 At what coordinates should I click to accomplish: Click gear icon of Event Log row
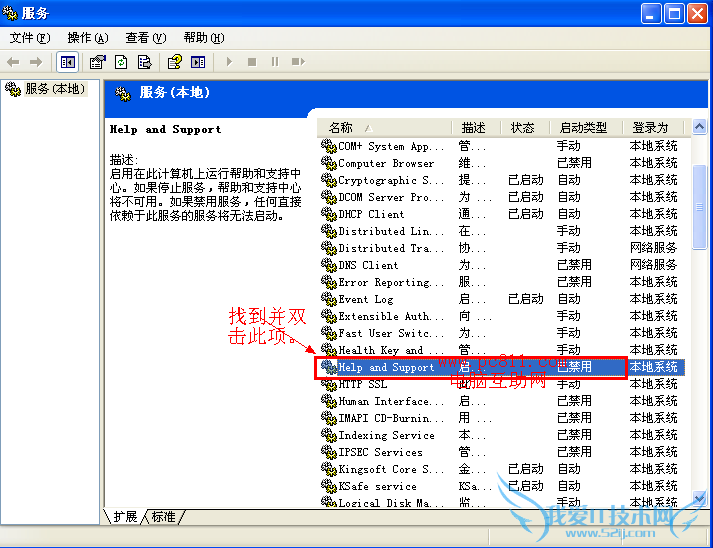point(328,299)
